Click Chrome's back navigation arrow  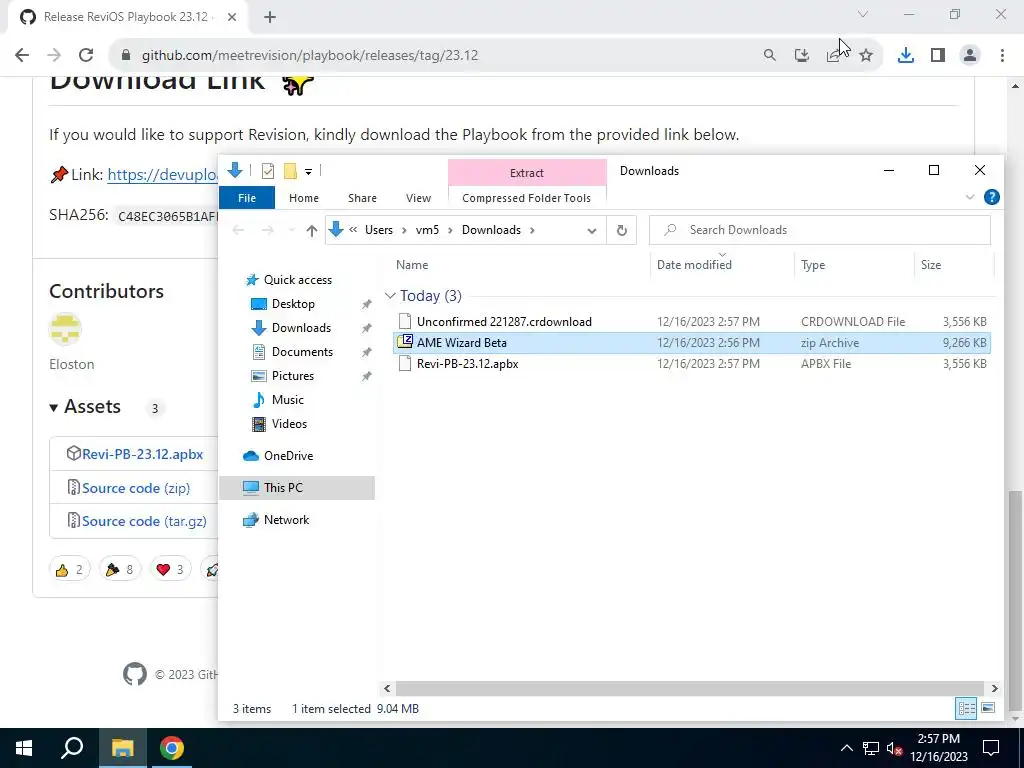pyautogui.click(x=22, y=56)
